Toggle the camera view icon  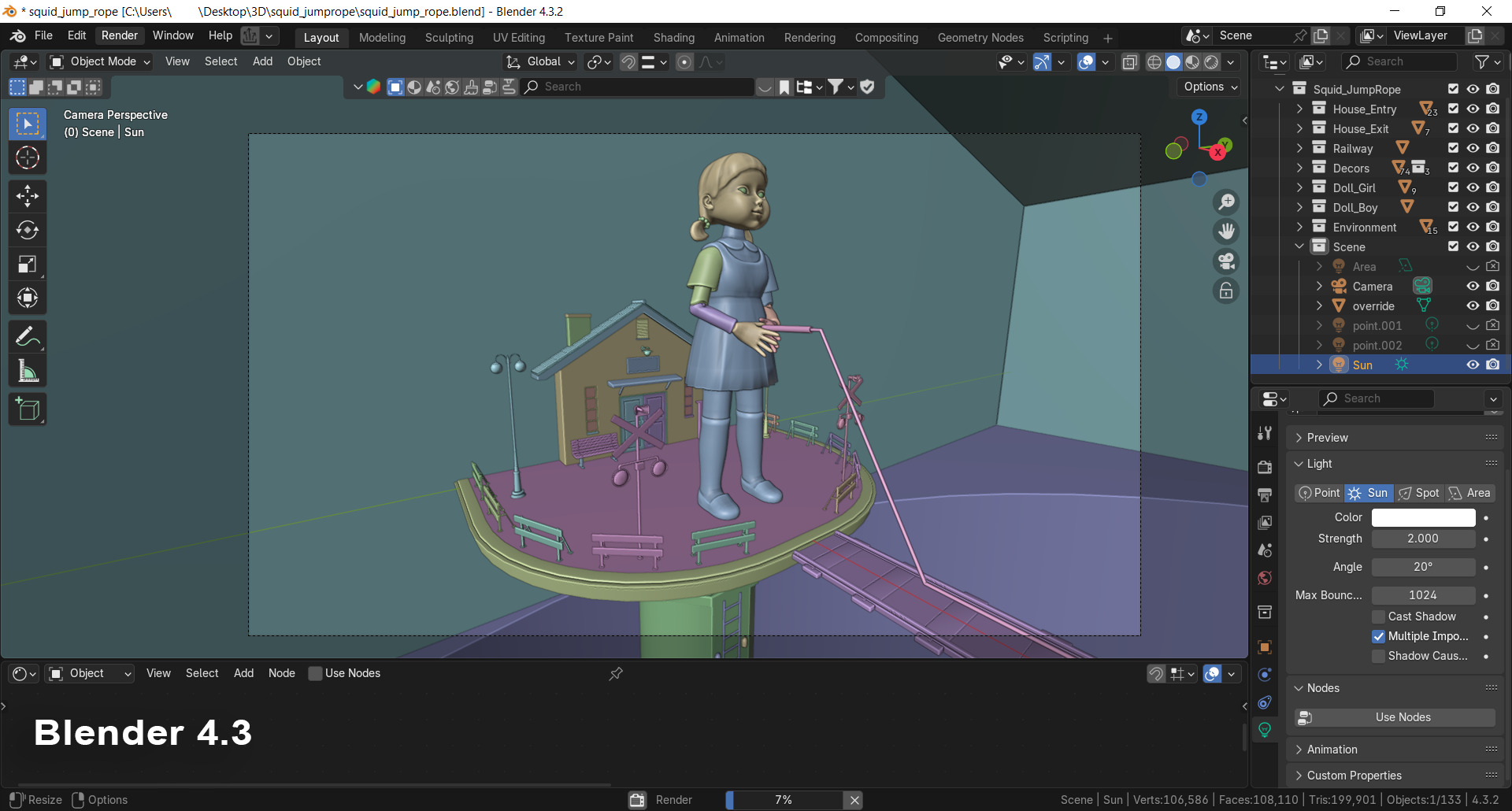coord(1226,261)
